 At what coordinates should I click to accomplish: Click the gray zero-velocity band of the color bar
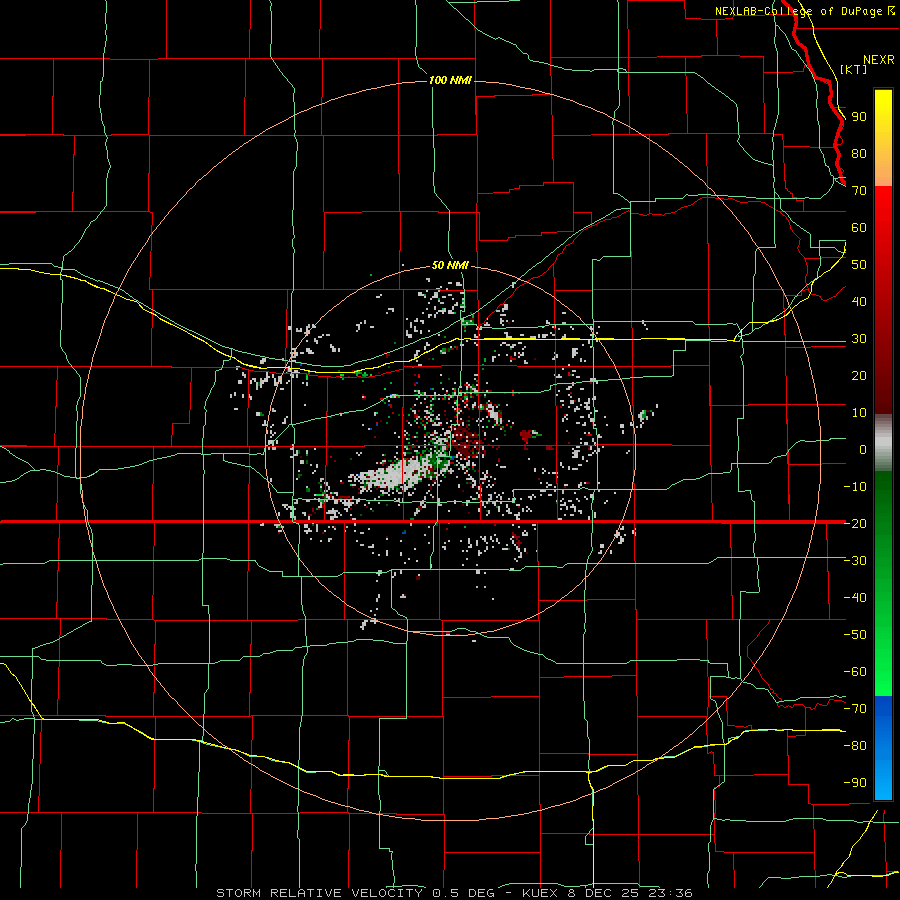coord(883,442)
